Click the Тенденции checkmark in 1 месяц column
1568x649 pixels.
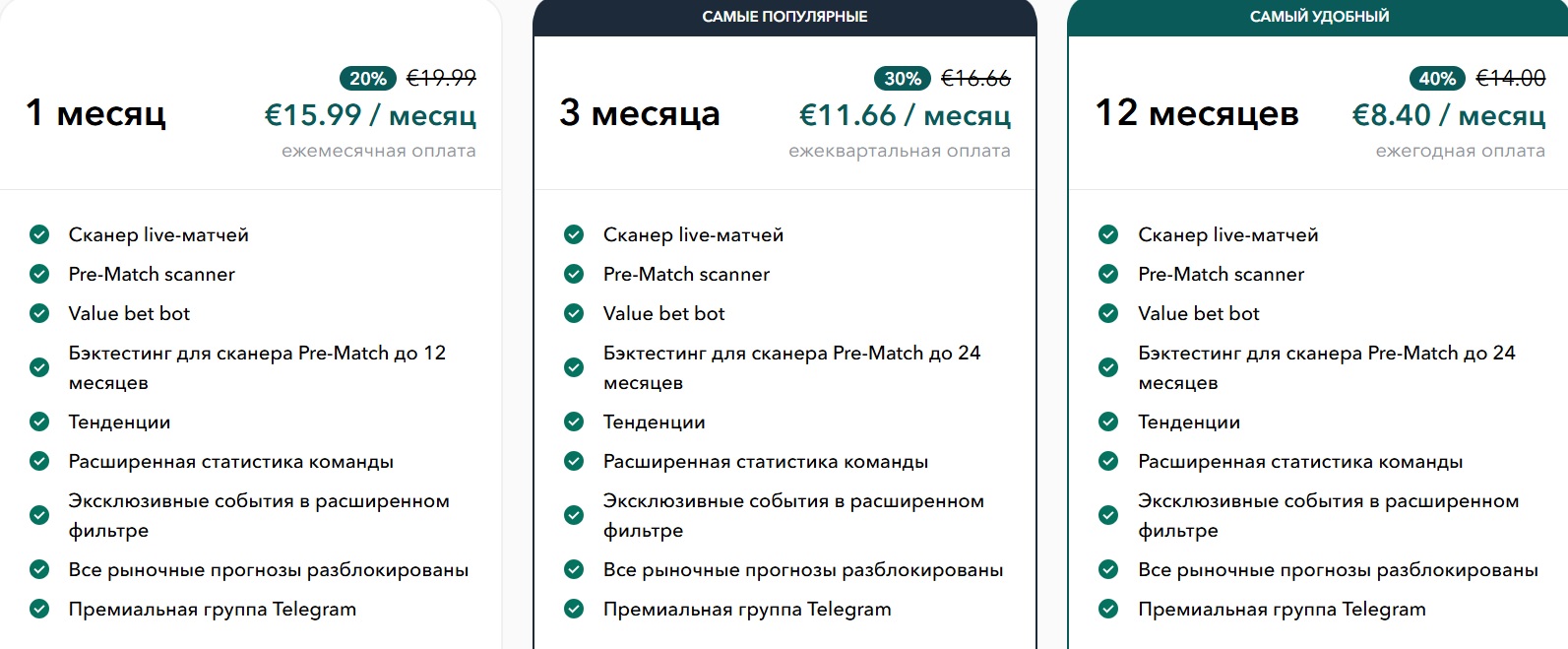[x=39, y=422]
